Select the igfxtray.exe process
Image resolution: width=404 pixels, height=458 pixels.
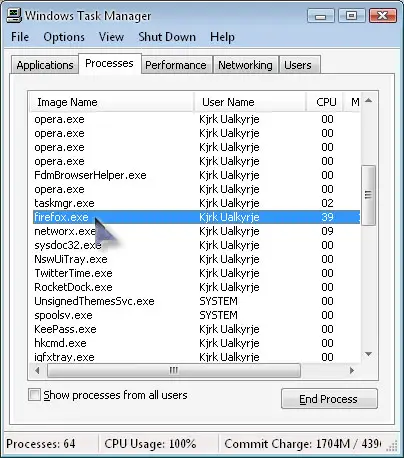click(197, 357)
